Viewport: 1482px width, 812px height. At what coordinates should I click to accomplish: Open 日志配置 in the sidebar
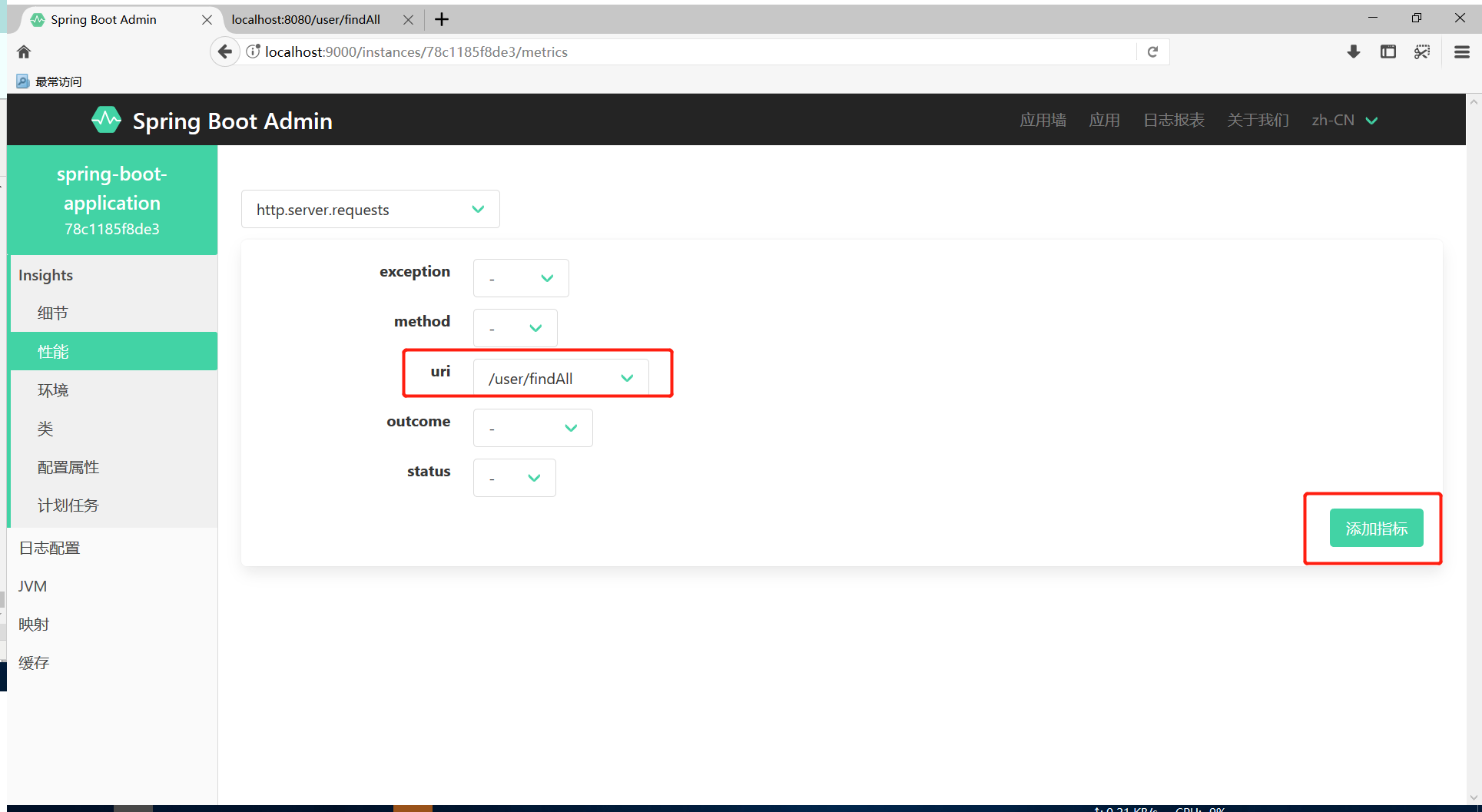[x=112, y=548]
